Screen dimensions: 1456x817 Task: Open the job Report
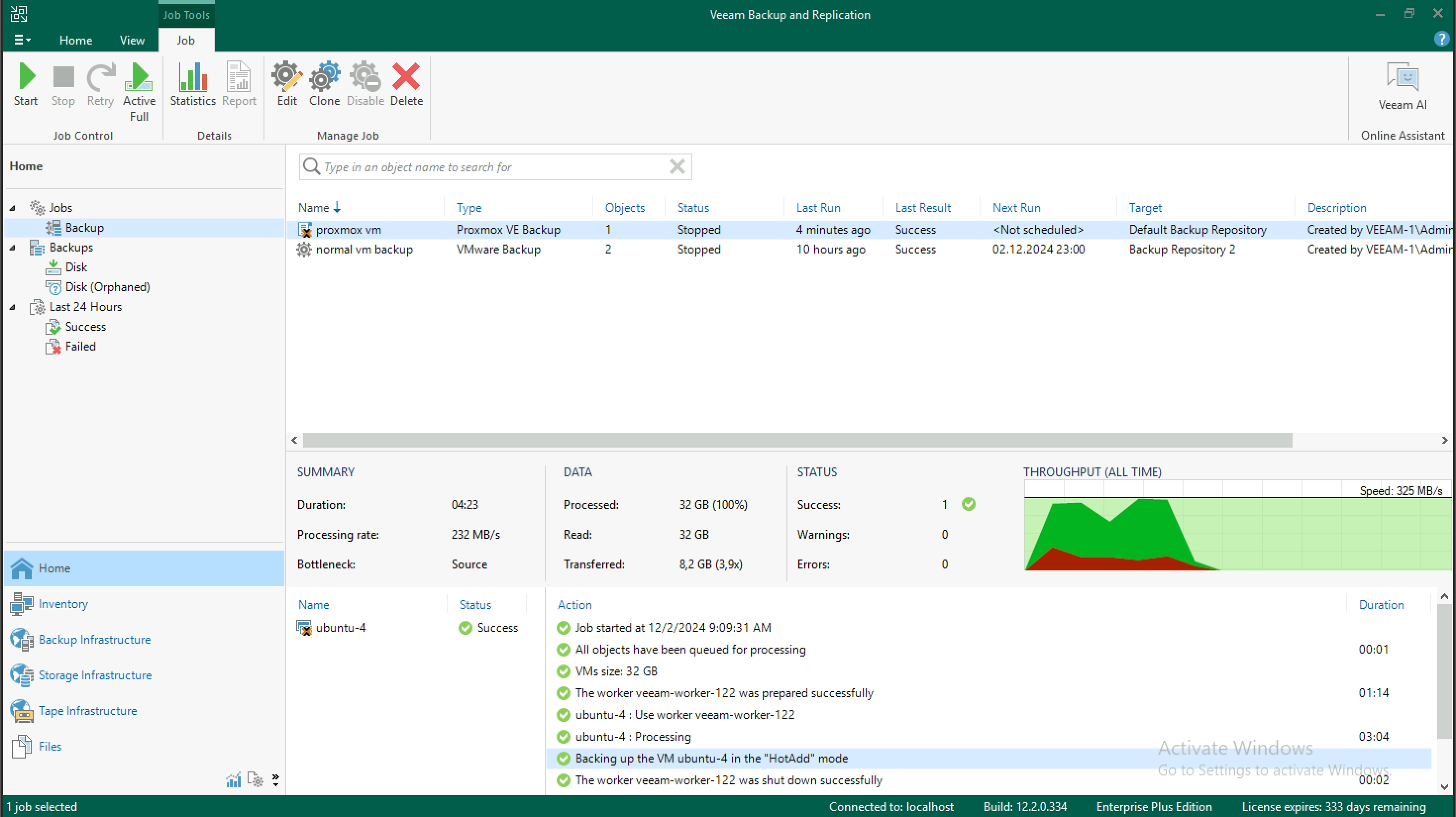pos(239,85)
